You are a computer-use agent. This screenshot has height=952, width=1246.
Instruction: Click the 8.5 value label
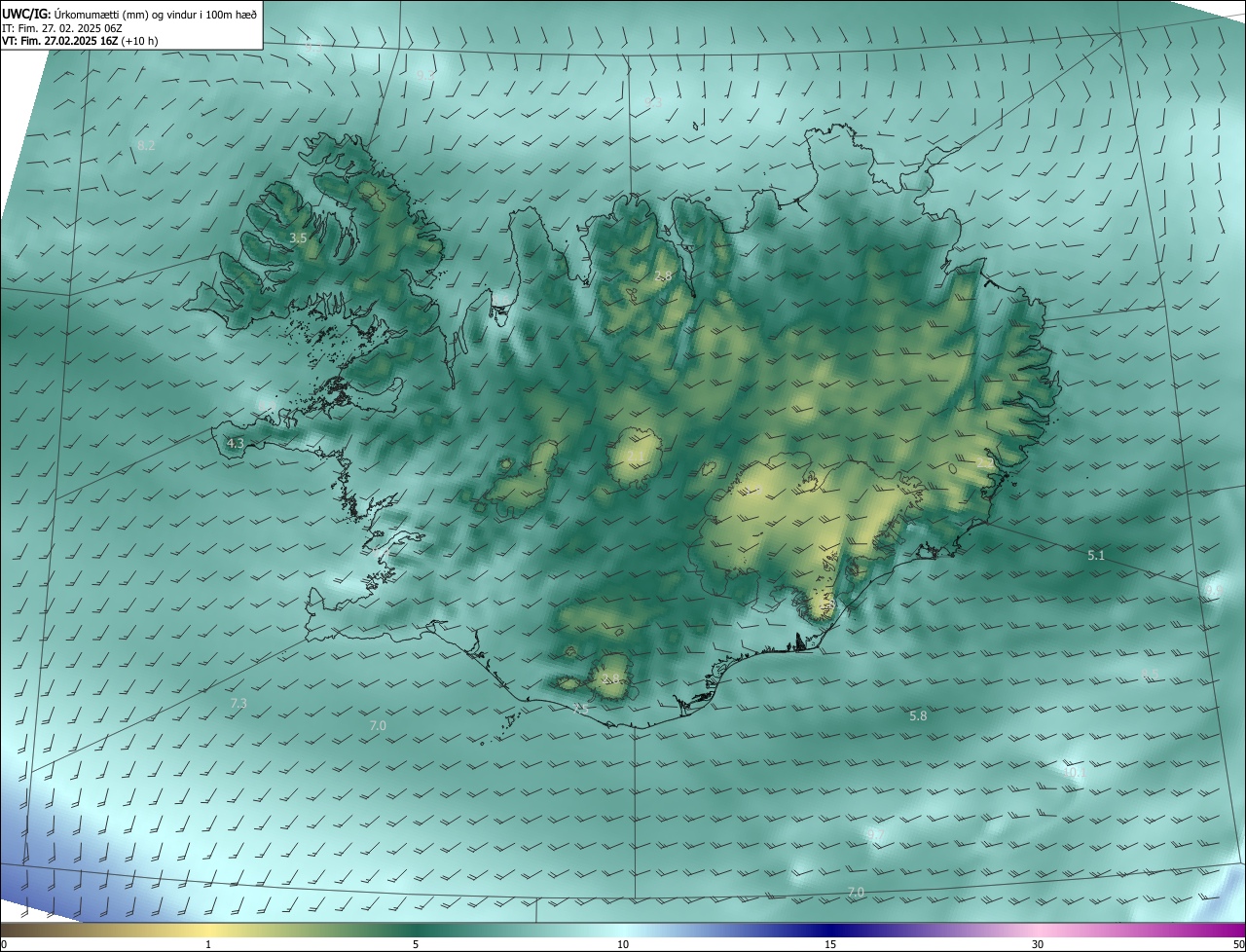click(x=1152, y=674)
